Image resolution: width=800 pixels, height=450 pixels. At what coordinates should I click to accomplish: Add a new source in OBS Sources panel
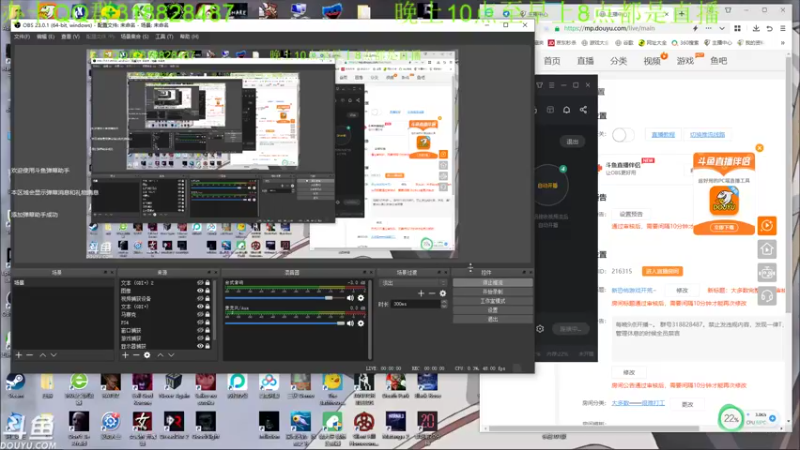(125, 355)
